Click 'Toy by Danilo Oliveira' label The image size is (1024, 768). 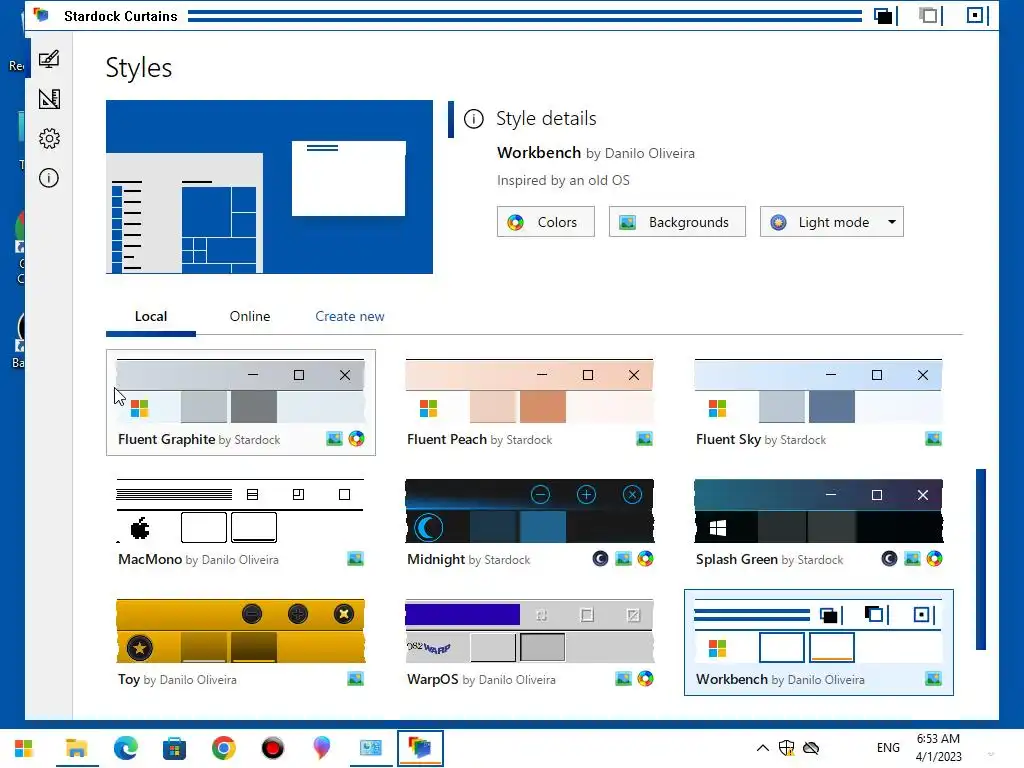177,680
